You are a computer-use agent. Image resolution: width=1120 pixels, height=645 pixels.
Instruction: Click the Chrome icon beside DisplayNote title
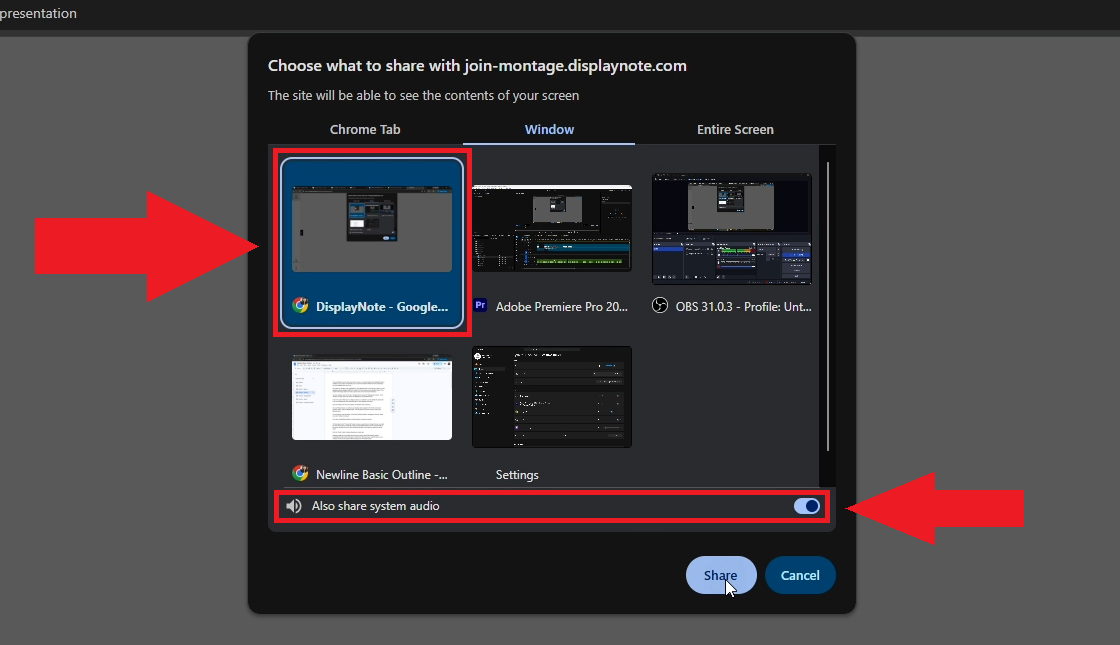click(300, 306)
